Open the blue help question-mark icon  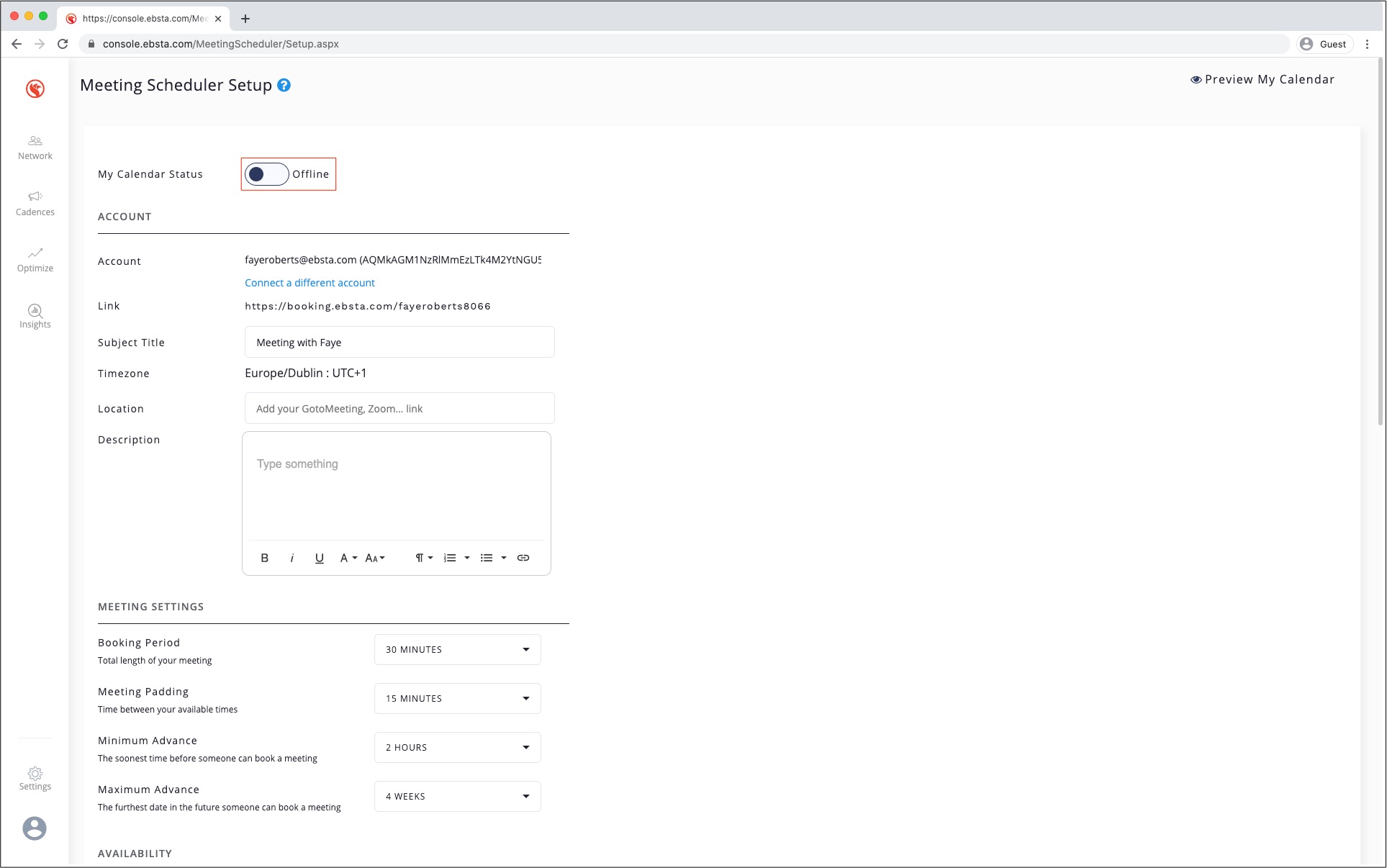pos(284,85)
